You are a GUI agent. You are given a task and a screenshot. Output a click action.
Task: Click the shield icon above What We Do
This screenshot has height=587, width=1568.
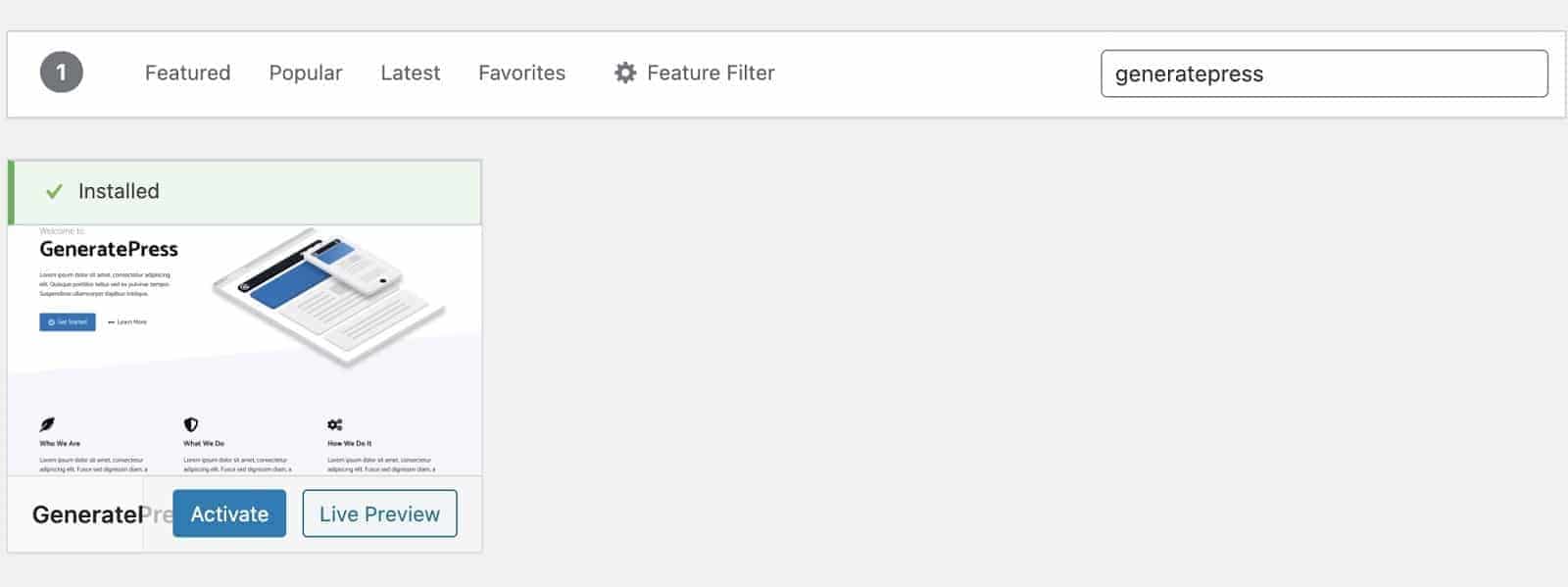click(191, 424)
